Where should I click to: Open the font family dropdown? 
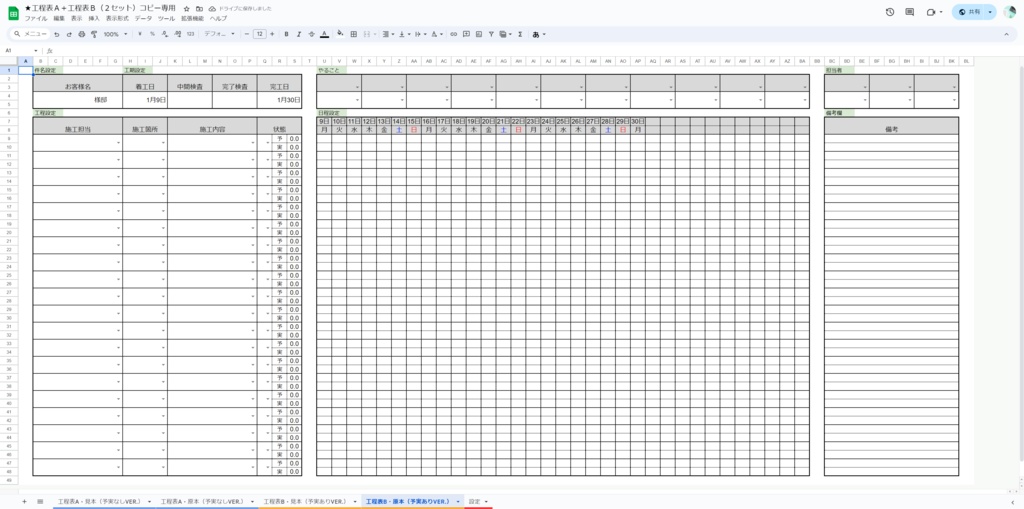(219, 34)
